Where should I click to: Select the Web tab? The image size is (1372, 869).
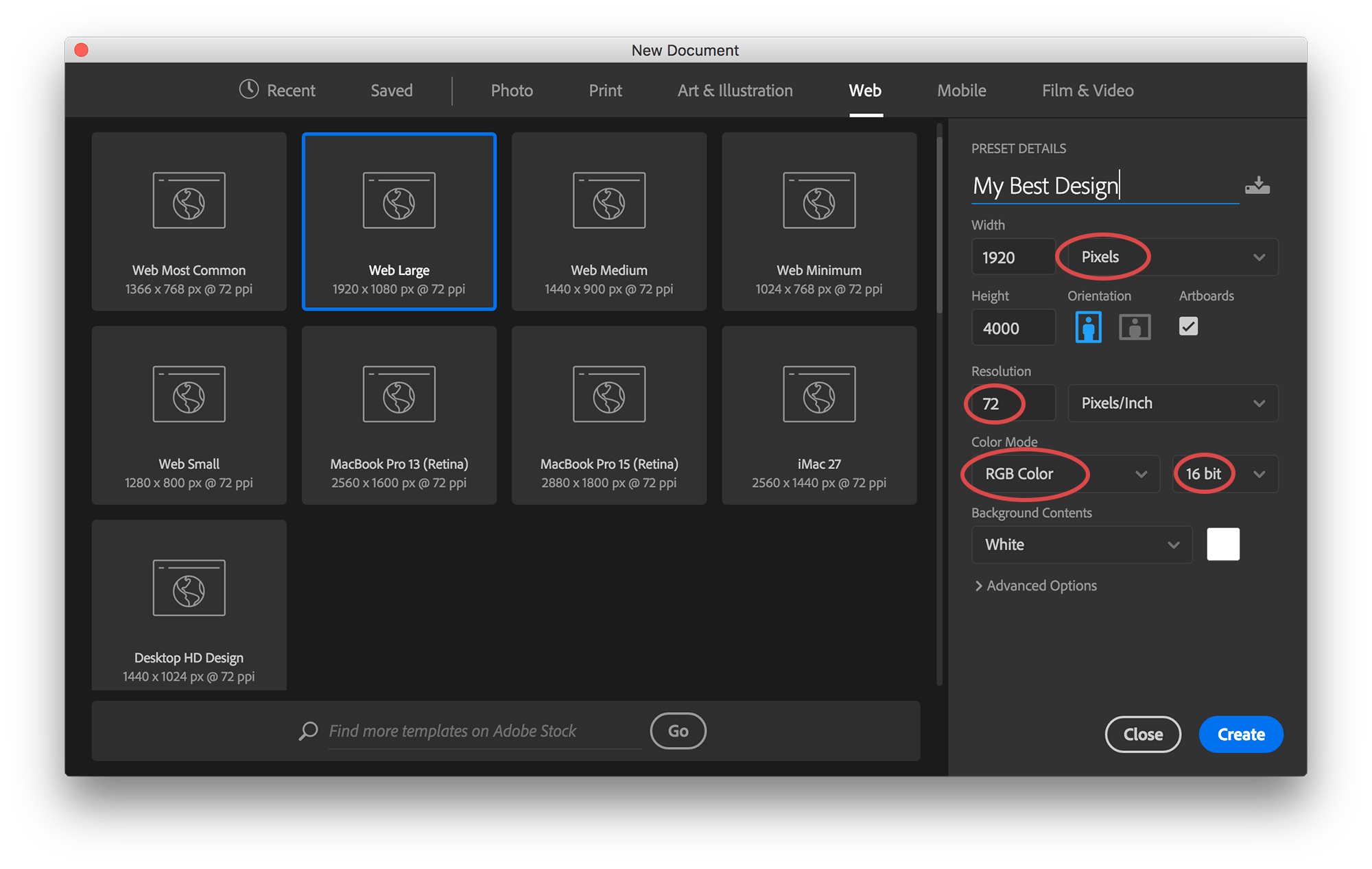point(865,91)
